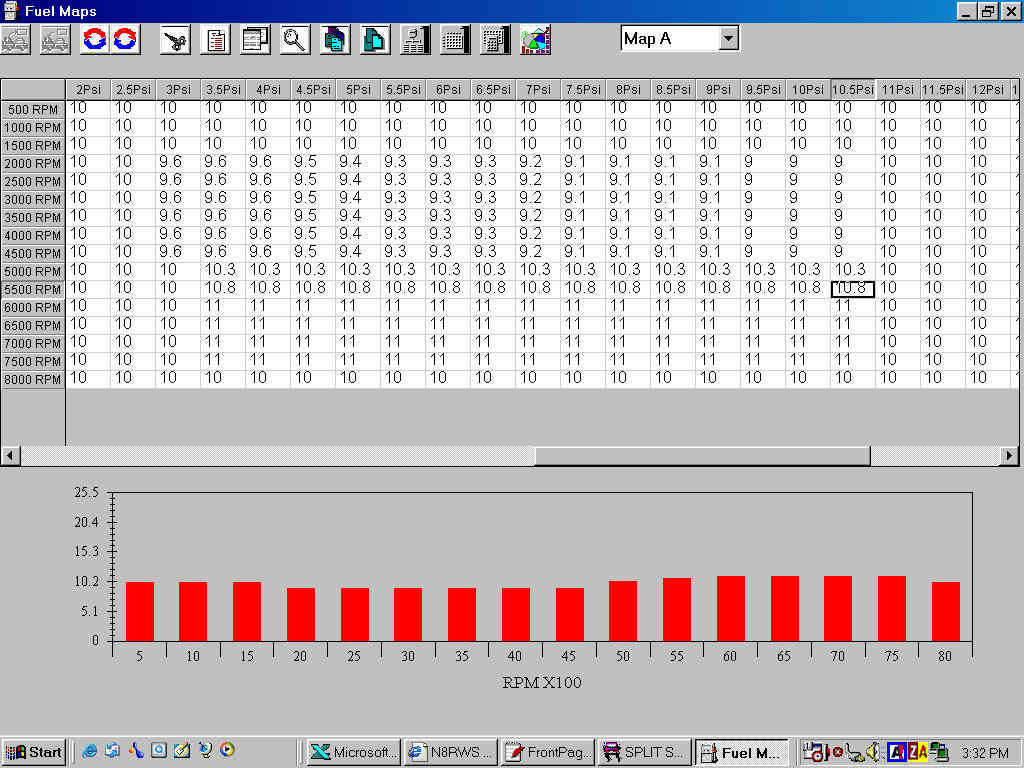Click the magnifying glass toolbar icon

[x=295, y=40]
